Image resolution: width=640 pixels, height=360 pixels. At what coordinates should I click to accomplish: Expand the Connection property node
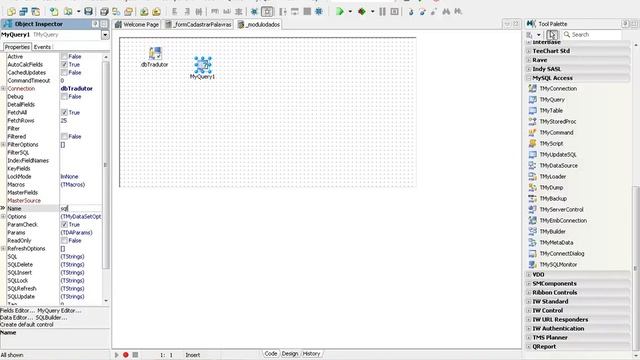coord(3,89)
